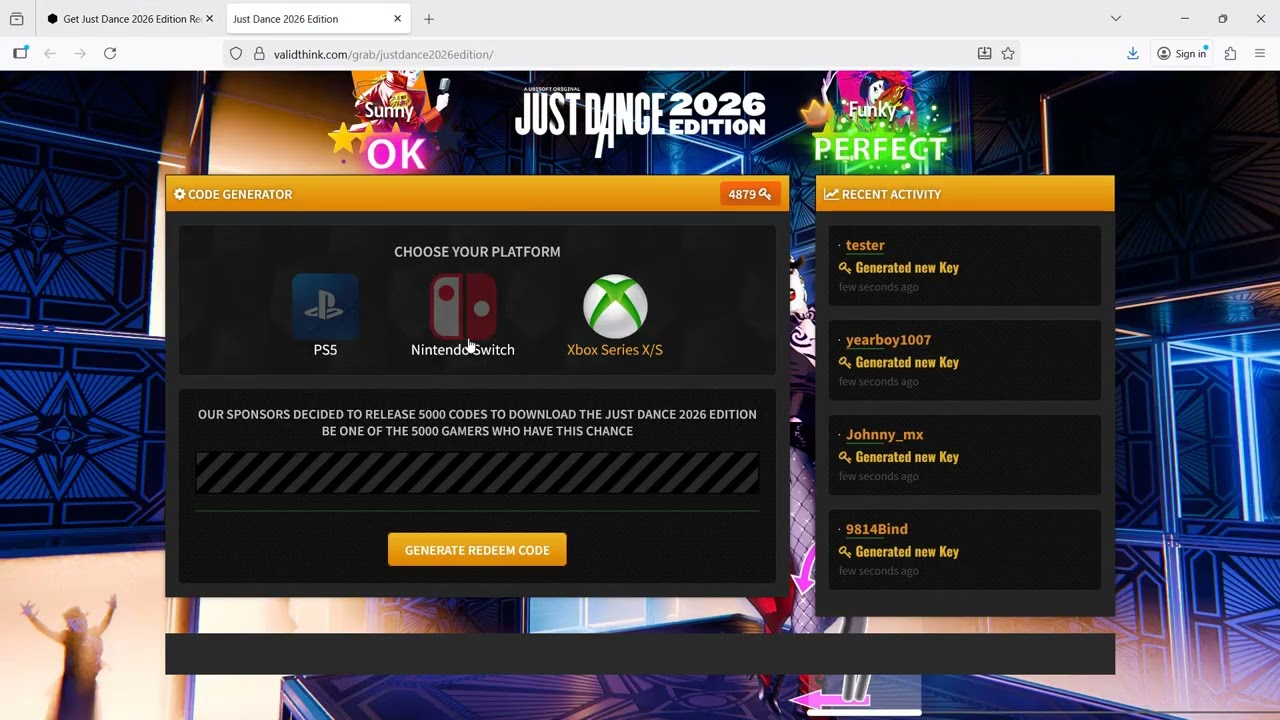Click the key icon under Johnny_mx
The width and height of the screenshot is (1280, 720).
[845, 457]
